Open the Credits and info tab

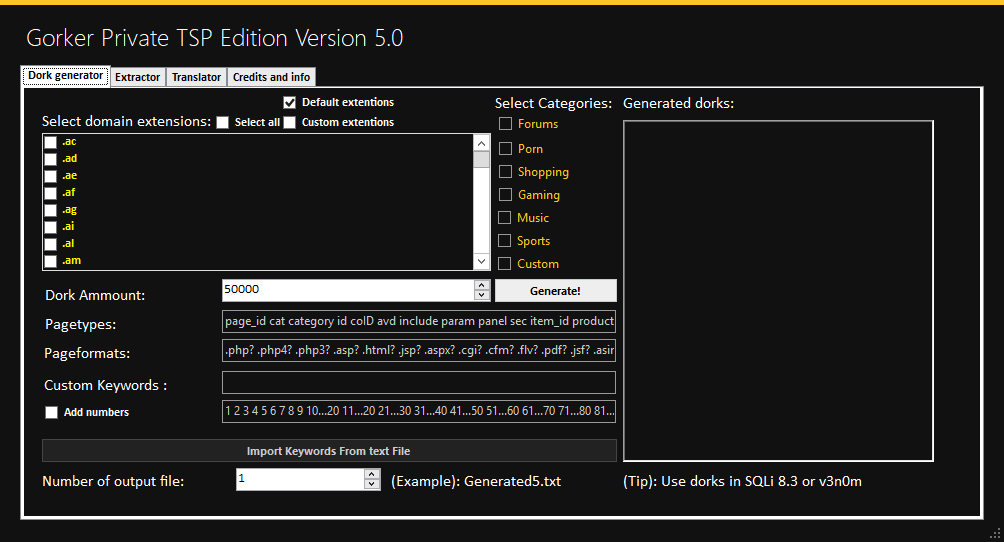point(271,77)
